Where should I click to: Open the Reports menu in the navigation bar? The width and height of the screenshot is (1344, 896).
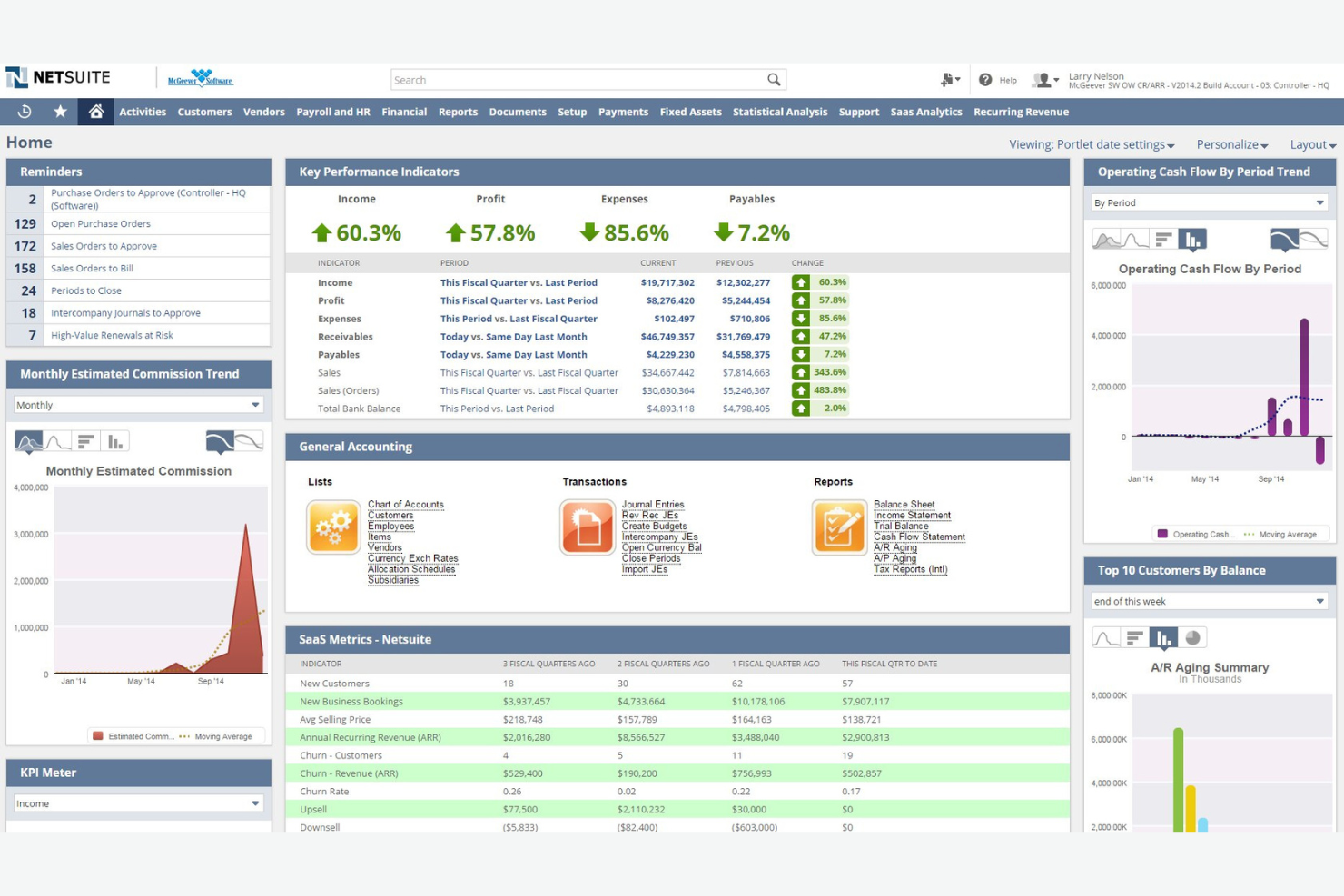tap(458, 112)
